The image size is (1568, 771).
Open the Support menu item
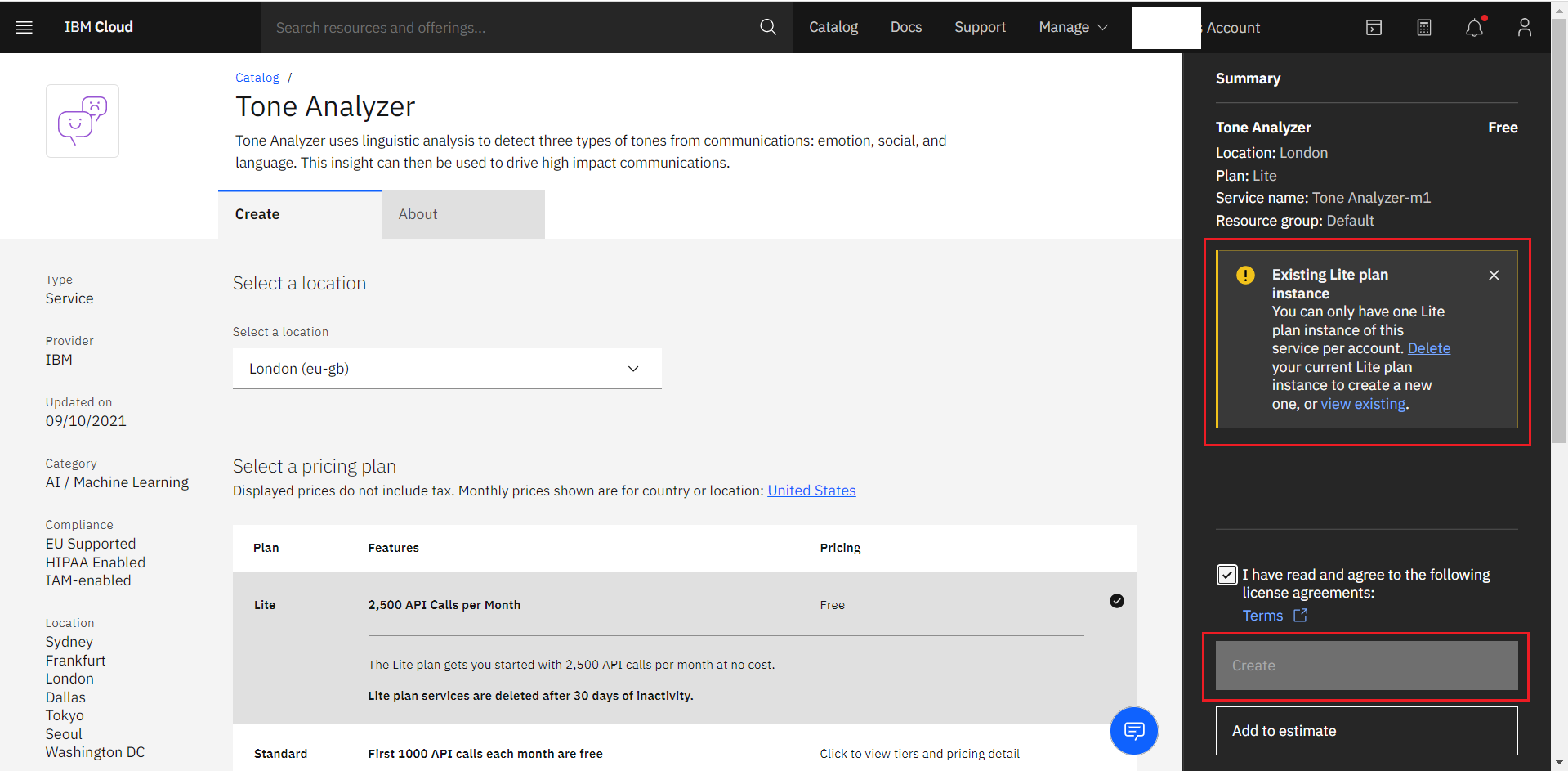pyautogui.click(x=980, y=27)
